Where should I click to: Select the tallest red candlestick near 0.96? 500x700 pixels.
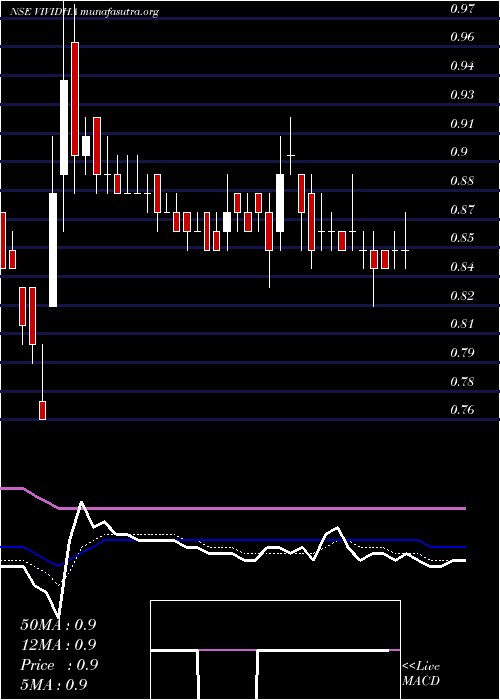(75, 99)
